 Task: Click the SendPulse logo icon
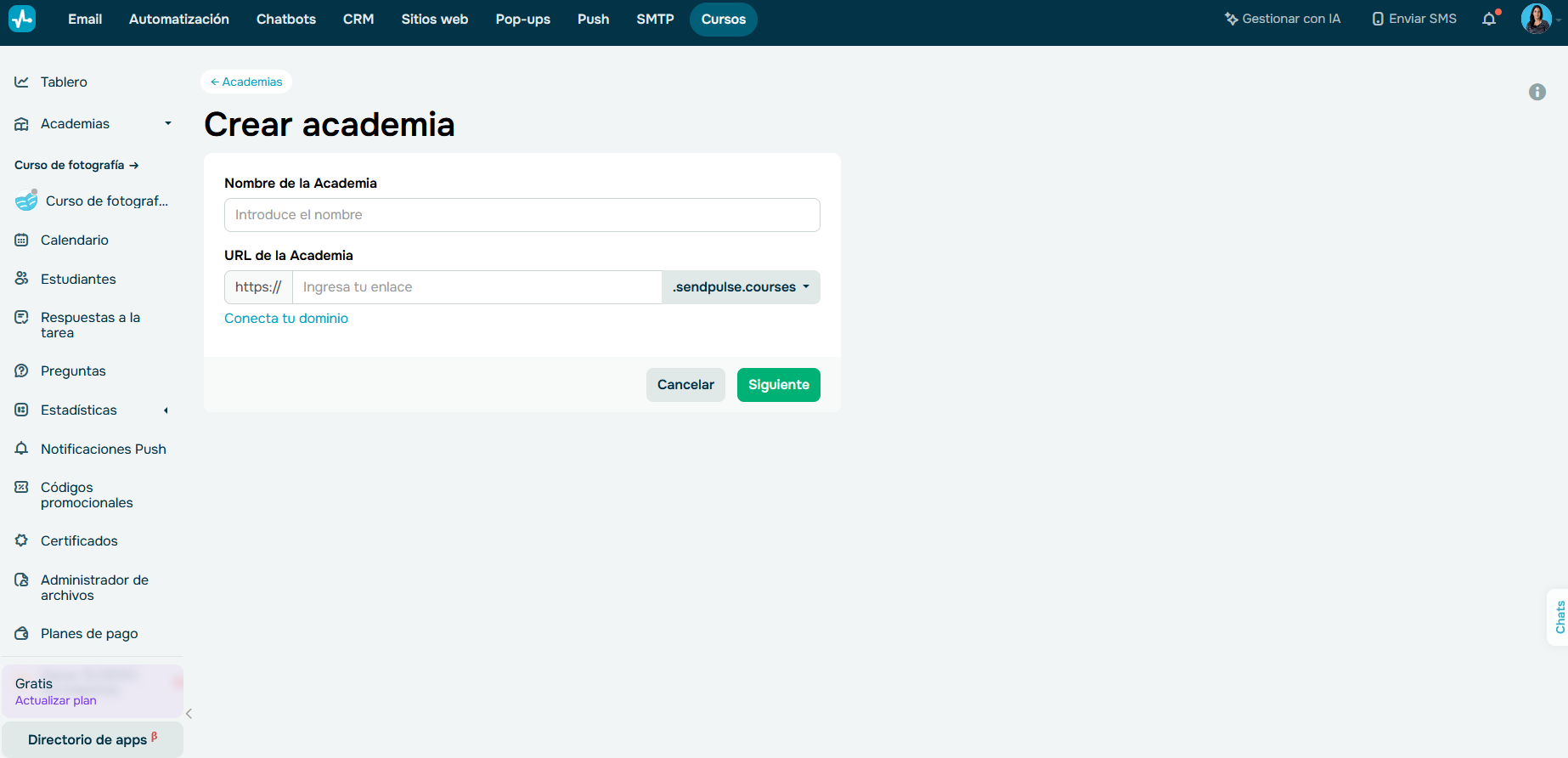pos(22,19)
